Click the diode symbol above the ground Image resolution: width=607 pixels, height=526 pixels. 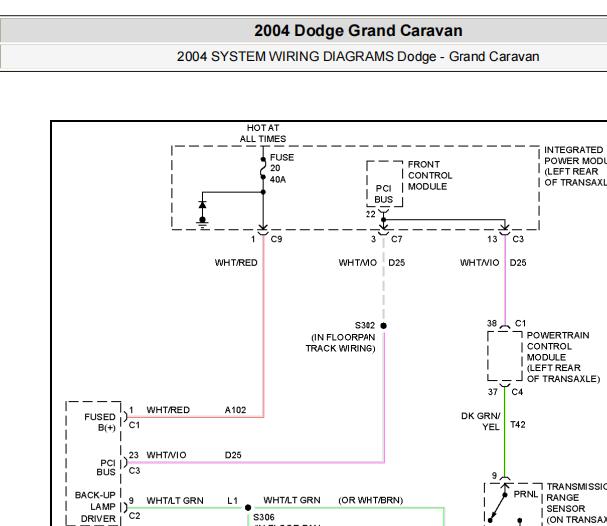202,205
